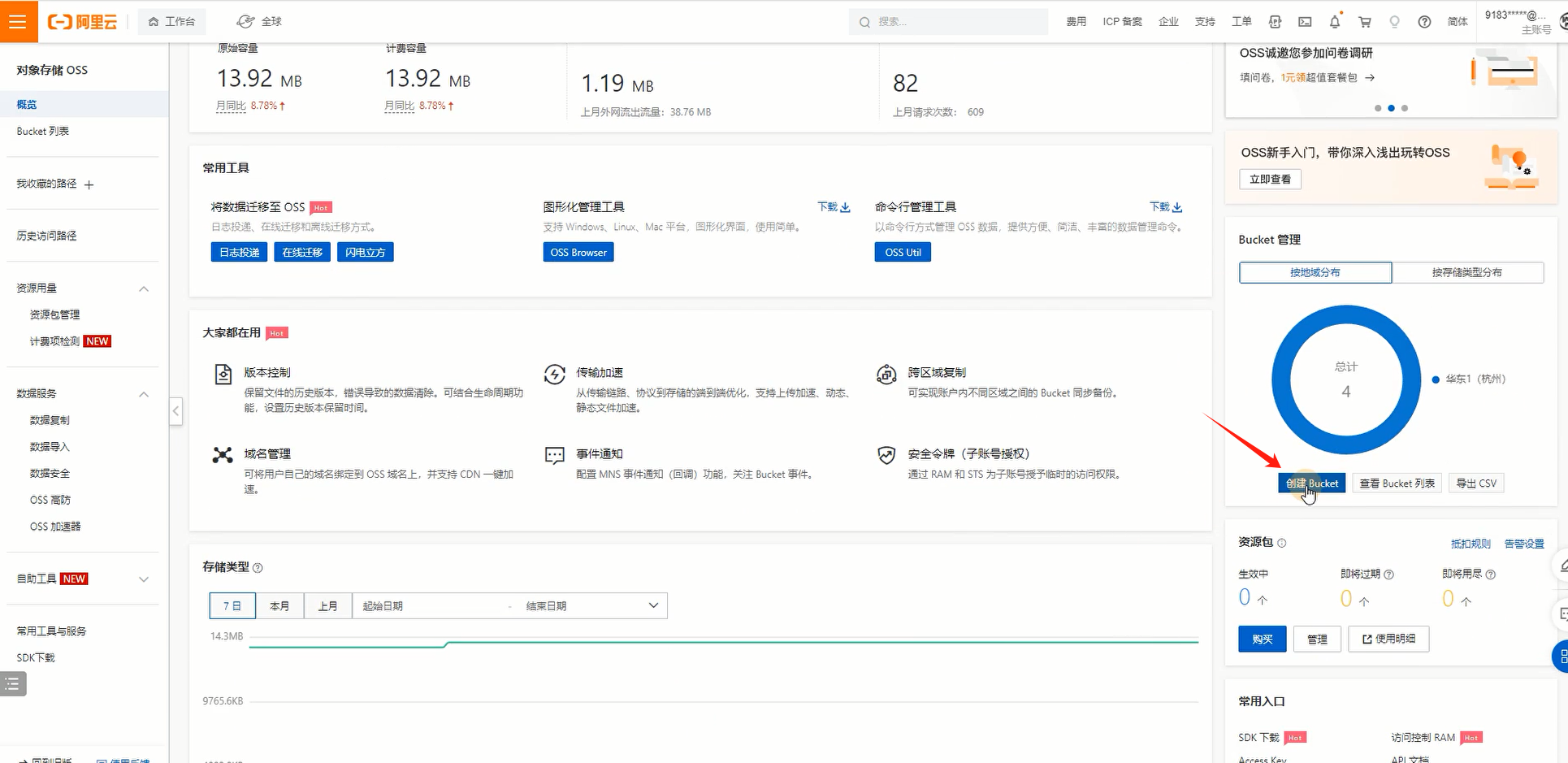Screen dimensions: 1568x763
Task: Click the OSS Util button
Action: tap(903, 253)
